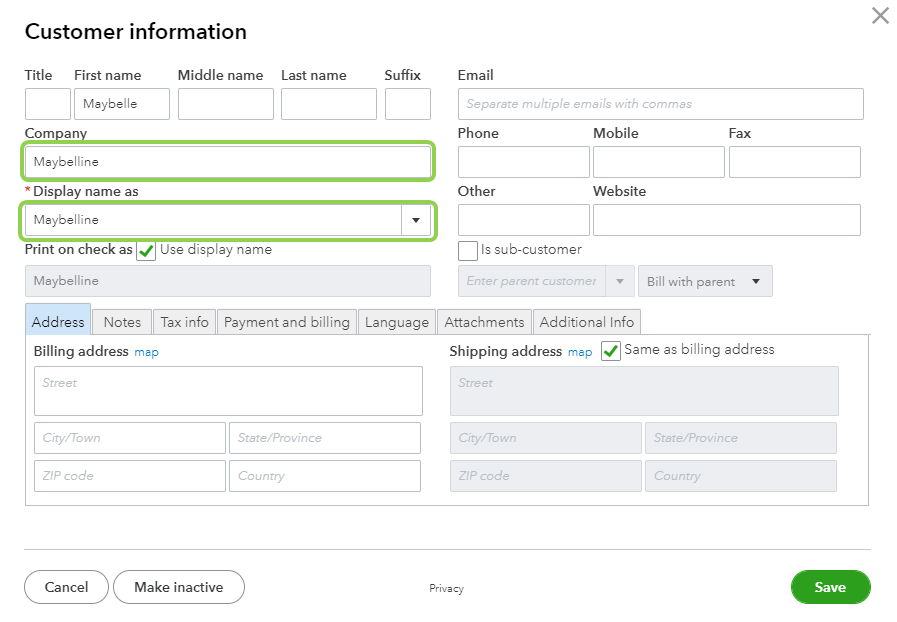Click the Middle name field
The width and height of the screenshot is (897, 622).
[x=226, y=104]
